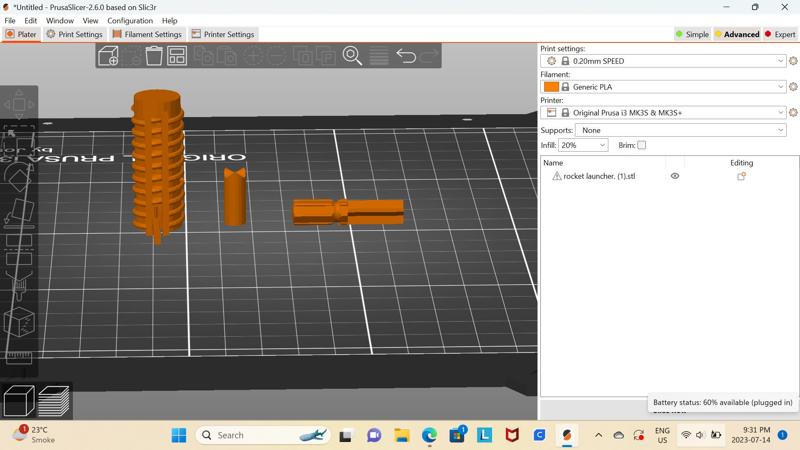The width and height of the screenshot is (800, 450).
Task: Click the taskbar Search box
Action: (x=263, y=435)
